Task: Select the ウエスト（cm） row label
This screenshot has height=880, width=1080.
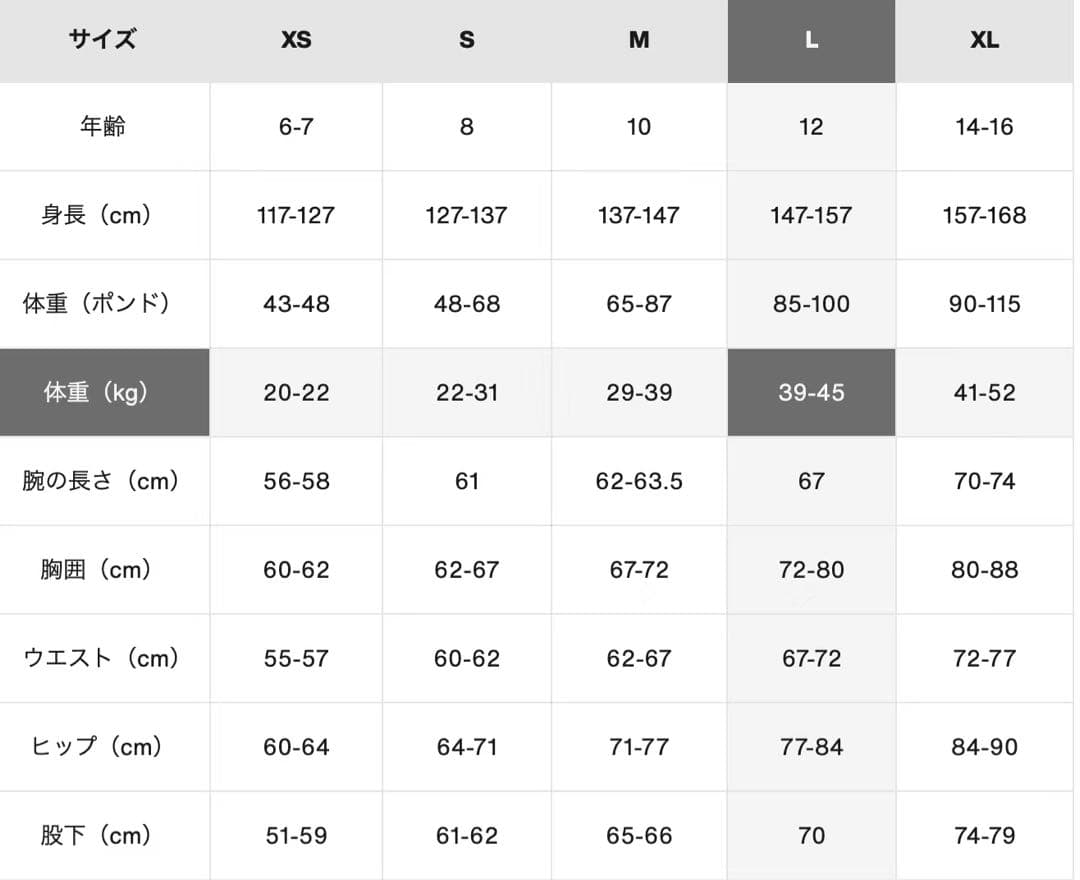Action: (x=103, y=658)
